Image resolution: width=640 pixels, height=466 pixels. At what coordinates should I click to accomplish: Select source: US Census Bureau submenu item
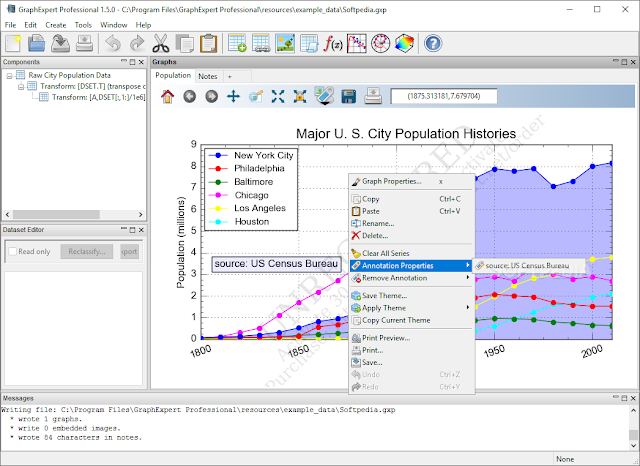[529, 266]
